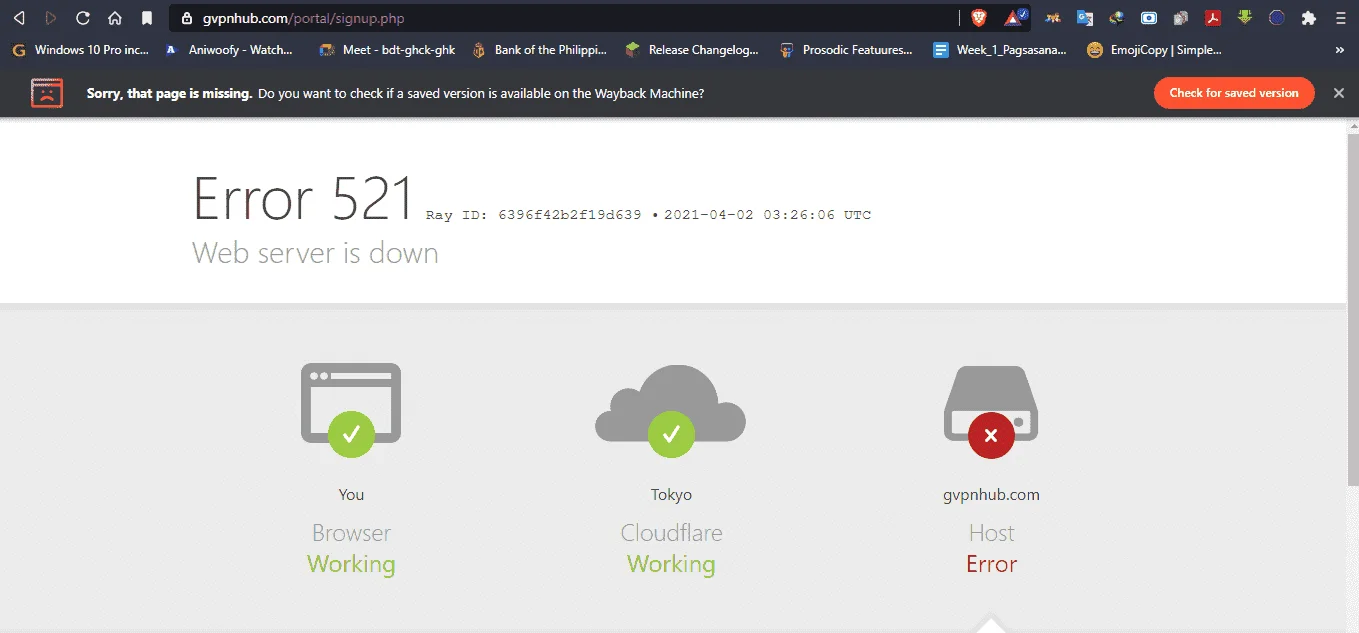The width and height of the screenshot is (1359, 633).
Task: Reload the current page
Action: (83, 18)
